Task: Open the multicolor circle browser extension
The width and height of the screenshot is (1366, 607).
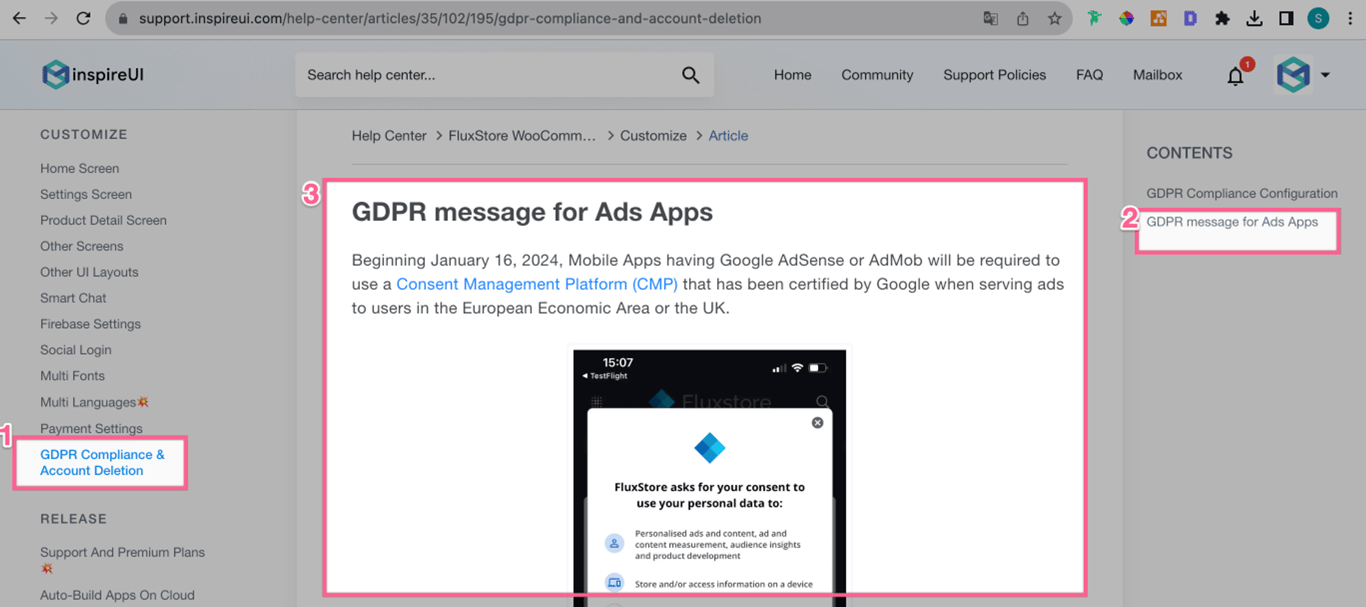Action: [x=1126, y=18]
